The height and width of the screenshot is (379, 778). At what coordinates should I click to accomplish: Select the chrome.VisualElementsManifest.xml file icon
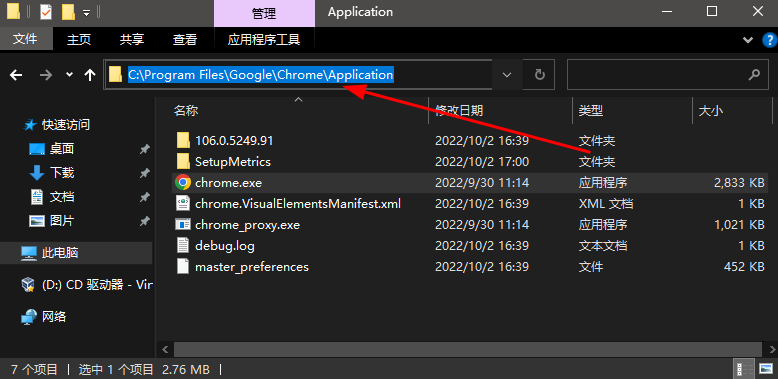[x=183, y=203]
